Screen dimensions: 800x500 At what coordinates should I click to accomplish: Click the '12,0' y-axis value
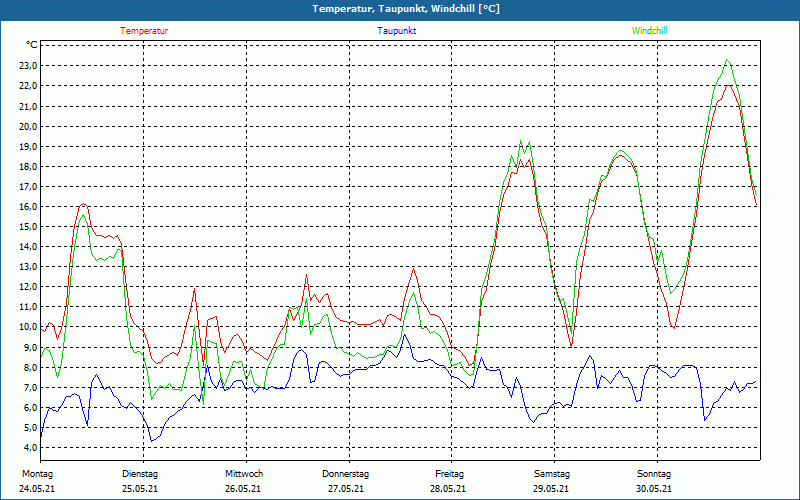(x=28, y=286)
